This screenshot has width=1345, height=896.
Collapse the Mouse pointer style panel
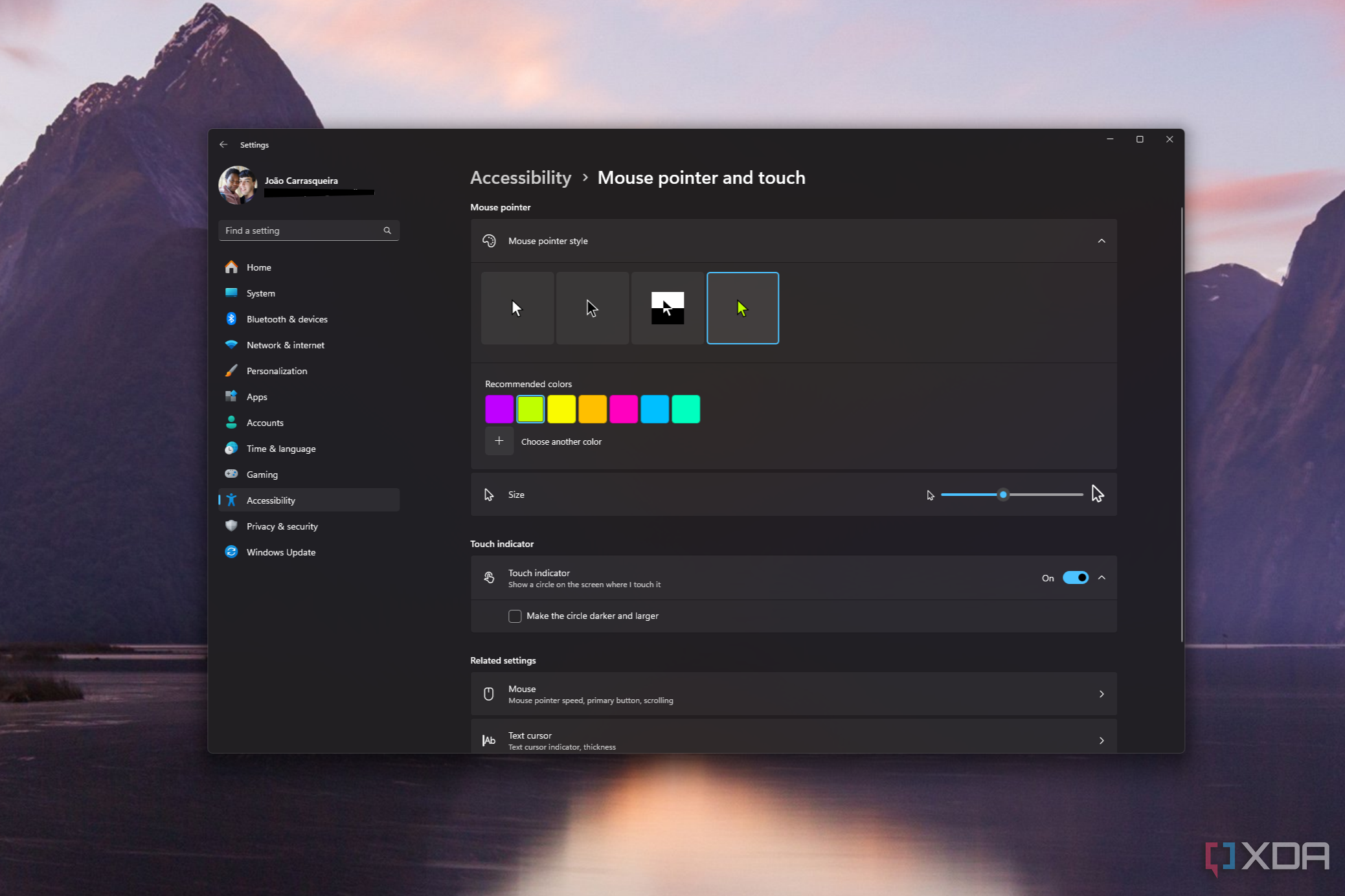pos(1101,241)
